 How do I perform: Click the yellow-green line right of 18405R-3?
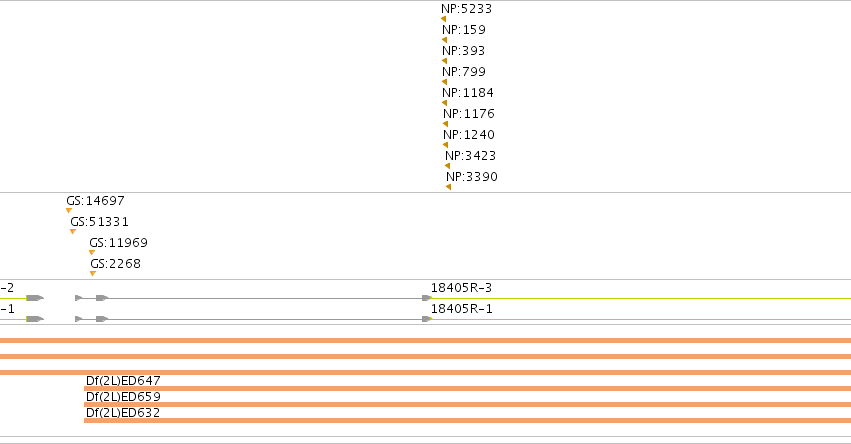pos(641,298)
